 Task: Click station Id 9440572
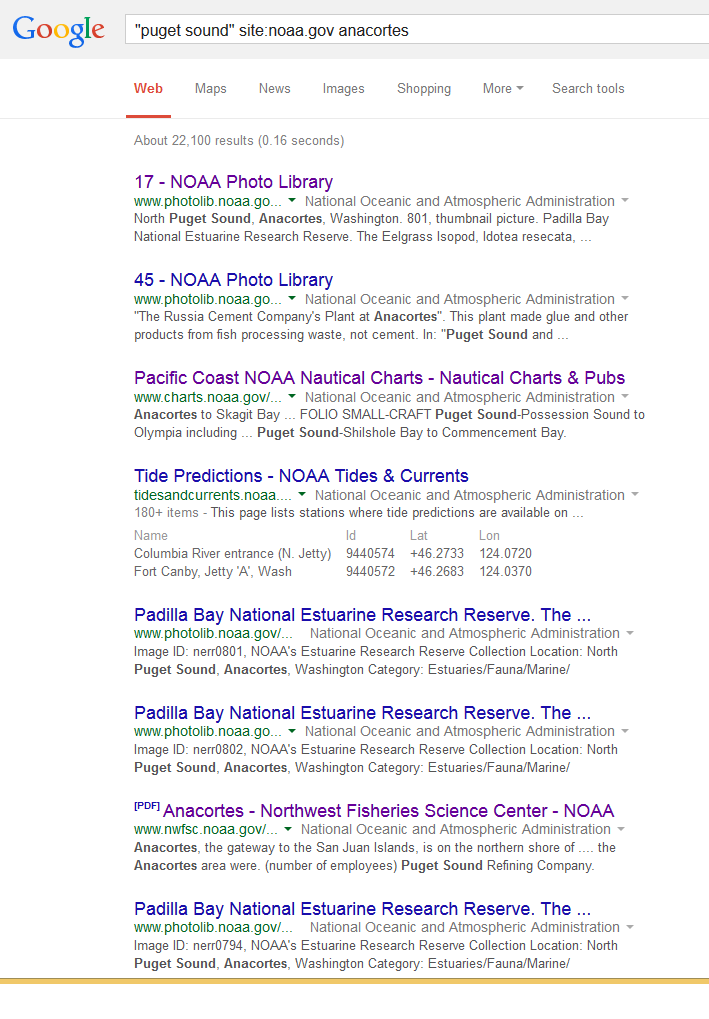[x=370, y=572]
